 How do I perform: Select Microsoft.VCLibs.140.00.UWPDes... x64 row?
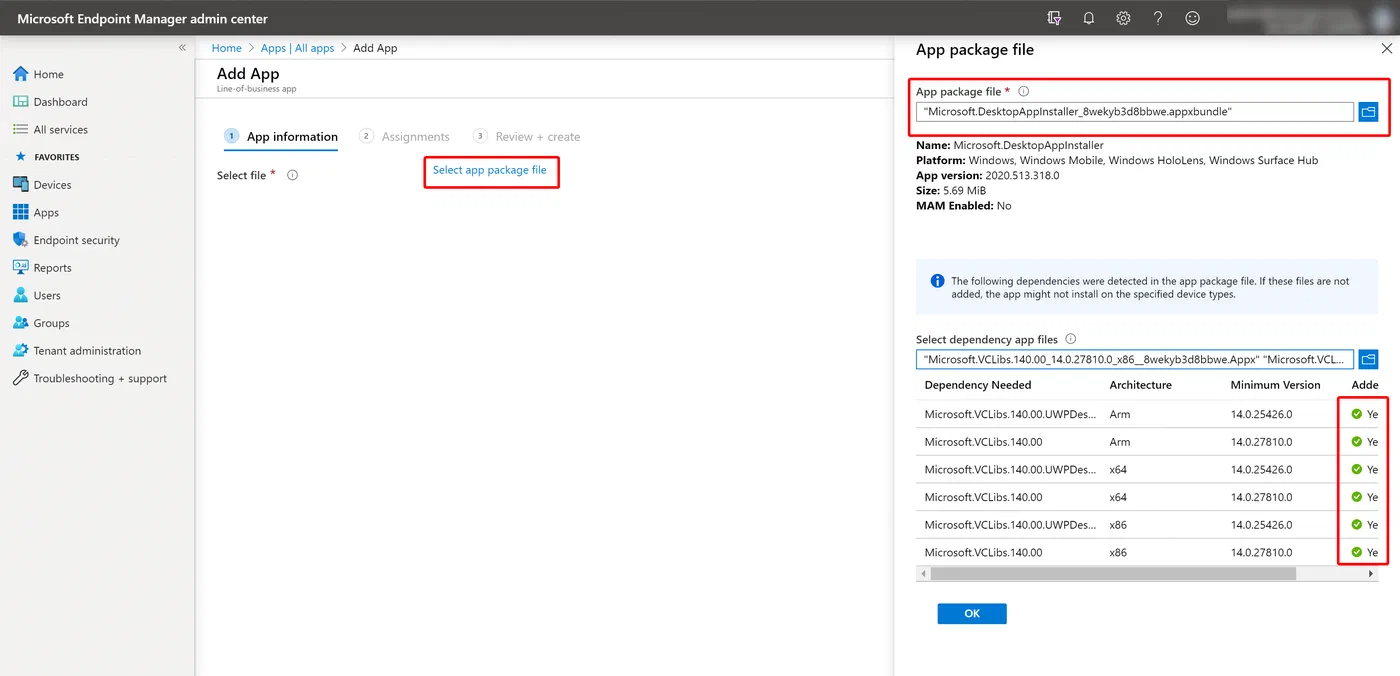[x=1147, y=469]
